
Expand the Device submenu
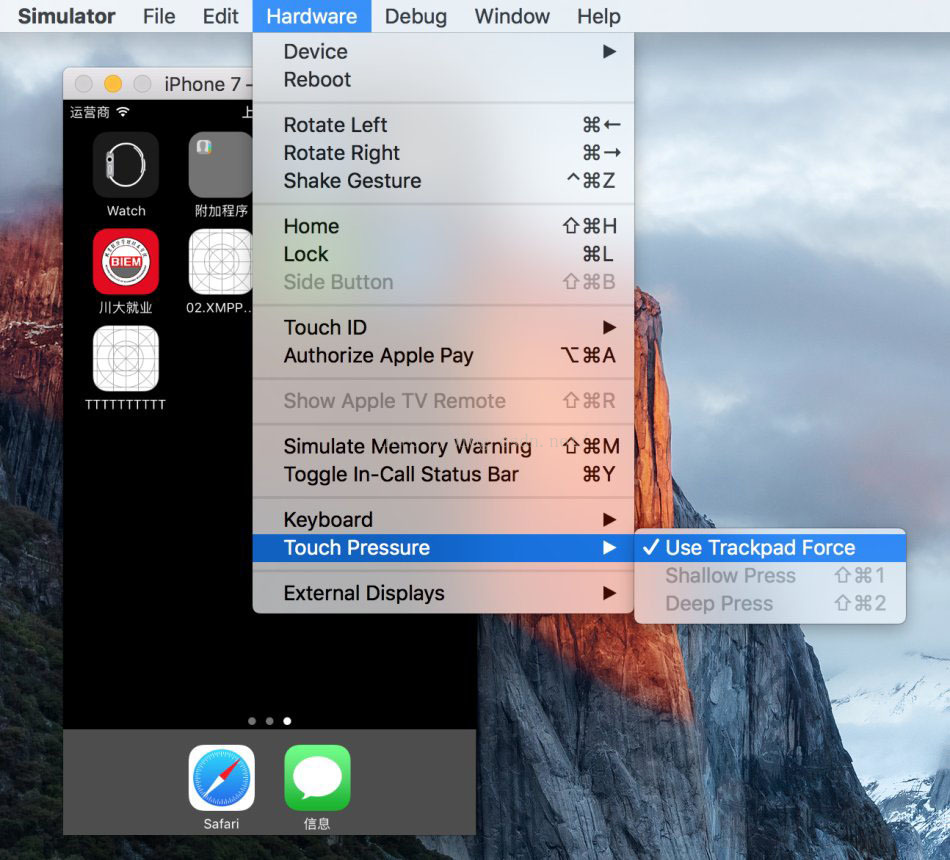pos(443,52)
